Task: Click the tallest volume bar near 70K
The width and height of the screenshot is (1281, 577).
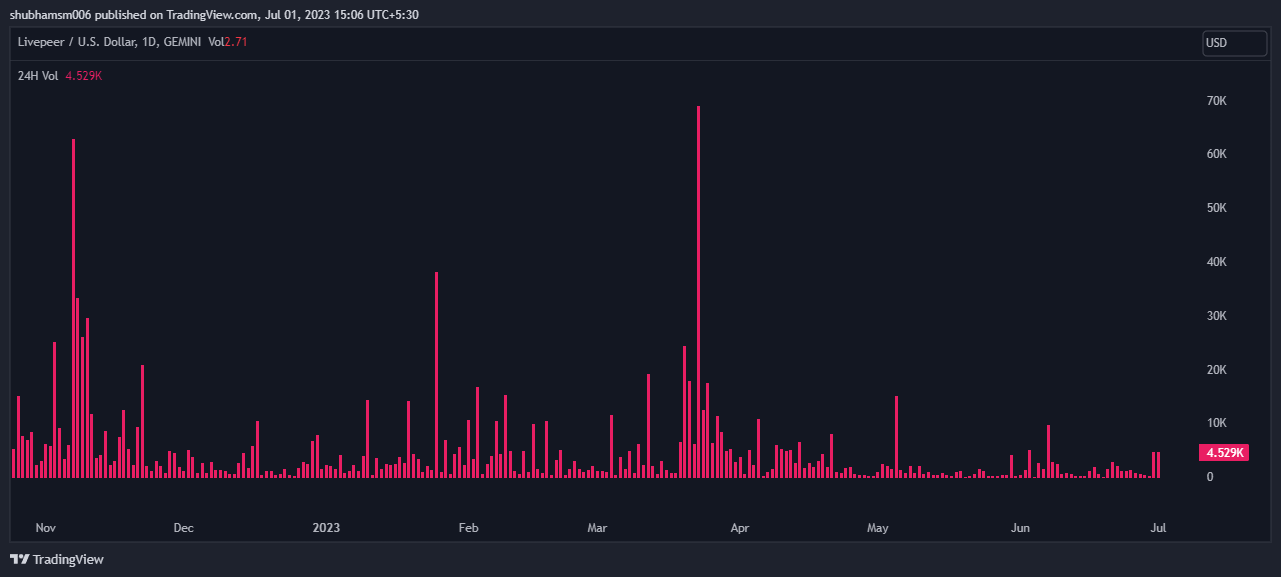Action: pyautogui.click(x=698, y=292)
